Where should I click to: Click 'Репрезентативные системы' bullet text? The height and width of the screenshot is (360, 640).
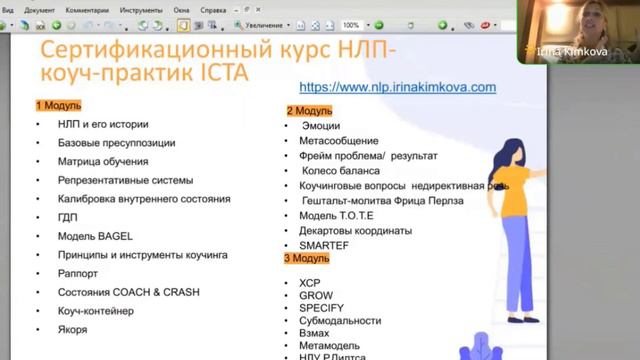coord(125,180)
